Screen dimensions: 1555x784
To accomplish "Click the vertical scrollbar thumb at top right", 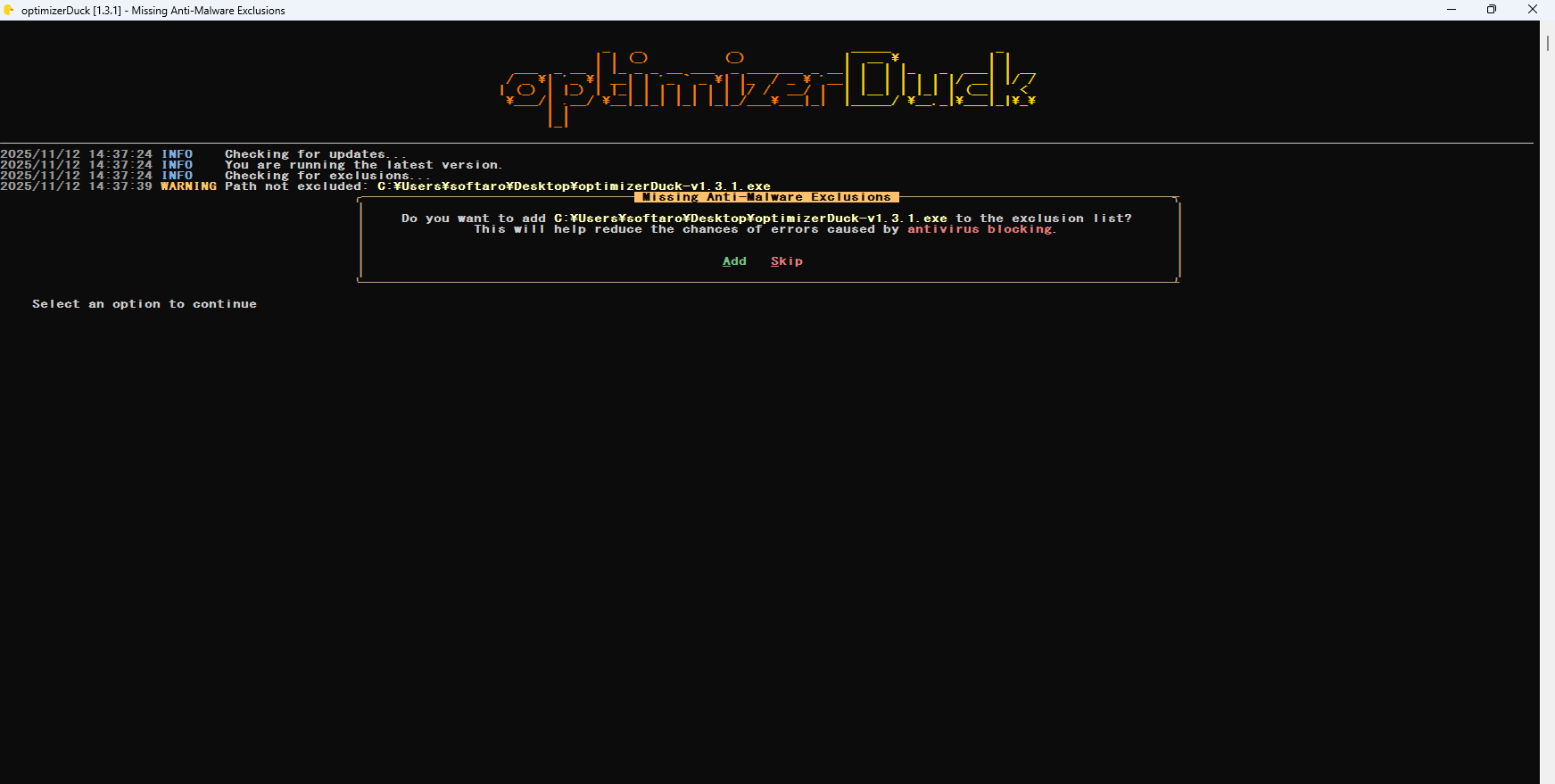I will (1547, 42).
